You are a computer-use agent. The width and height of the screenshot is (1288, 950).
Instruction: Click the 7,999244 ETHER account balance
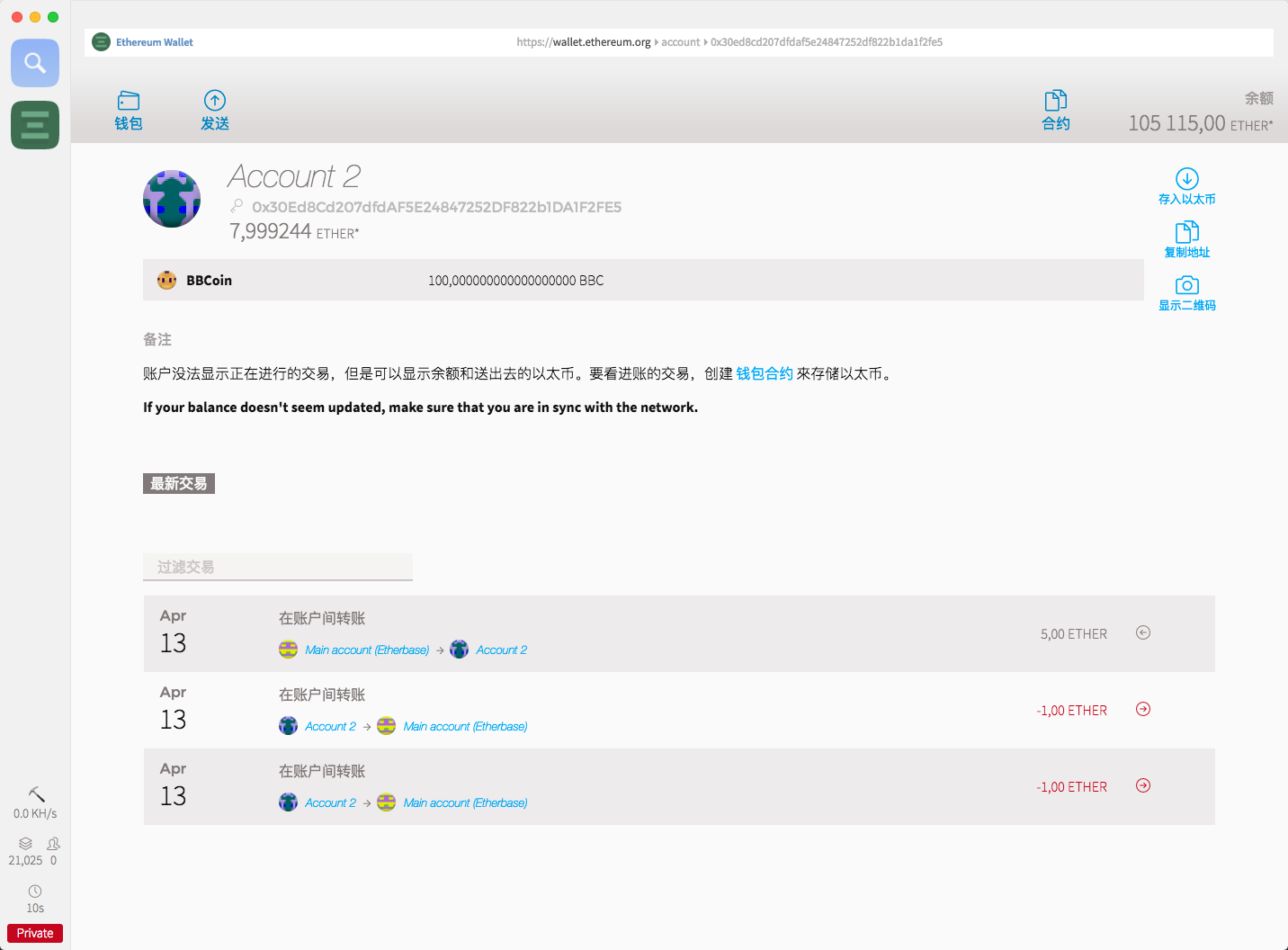tap(294, 231)
